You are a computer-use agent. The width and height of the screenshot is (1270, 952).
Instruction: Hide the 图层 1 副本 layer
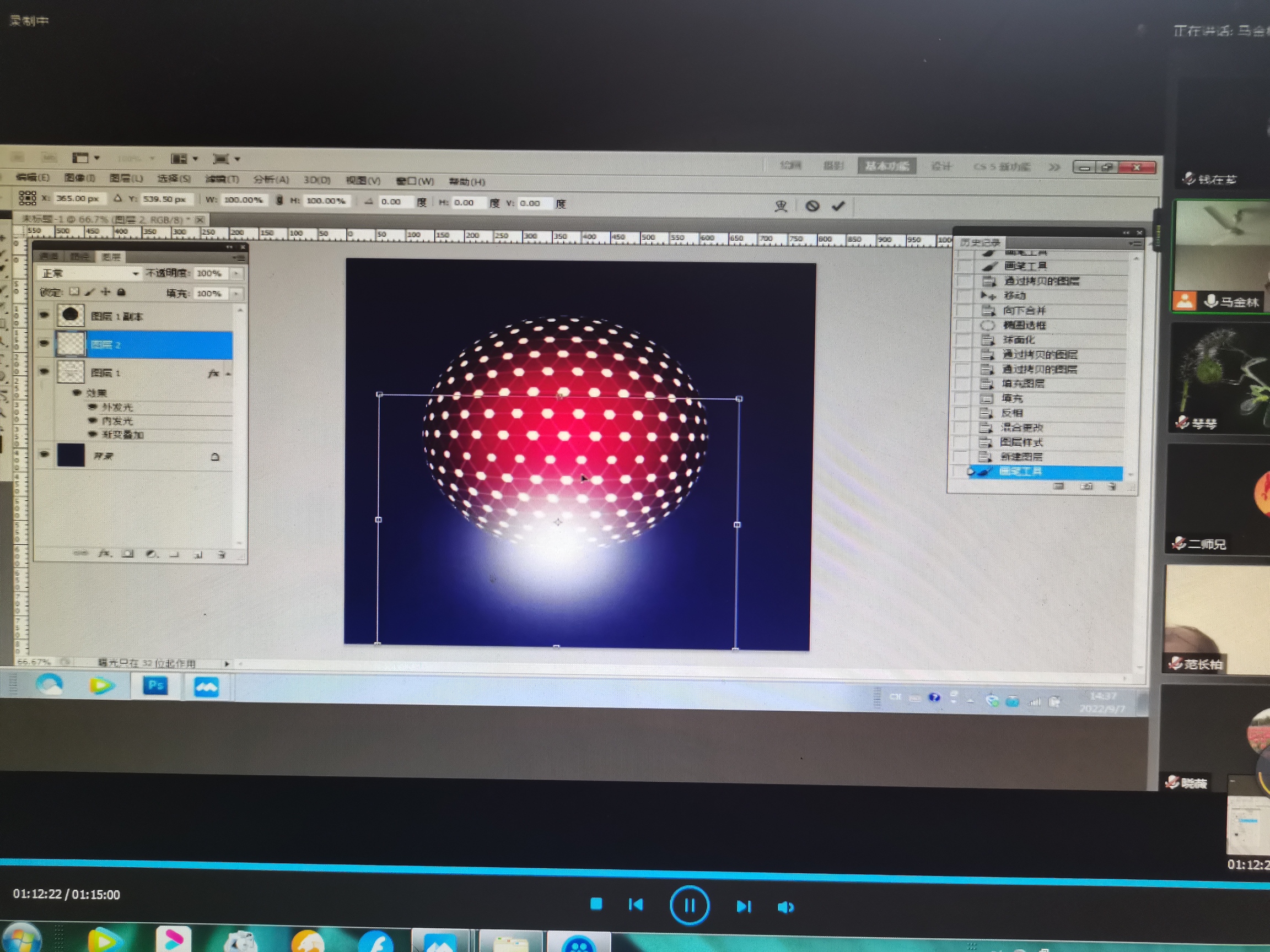pyautogui.click(x=44, y=315)
